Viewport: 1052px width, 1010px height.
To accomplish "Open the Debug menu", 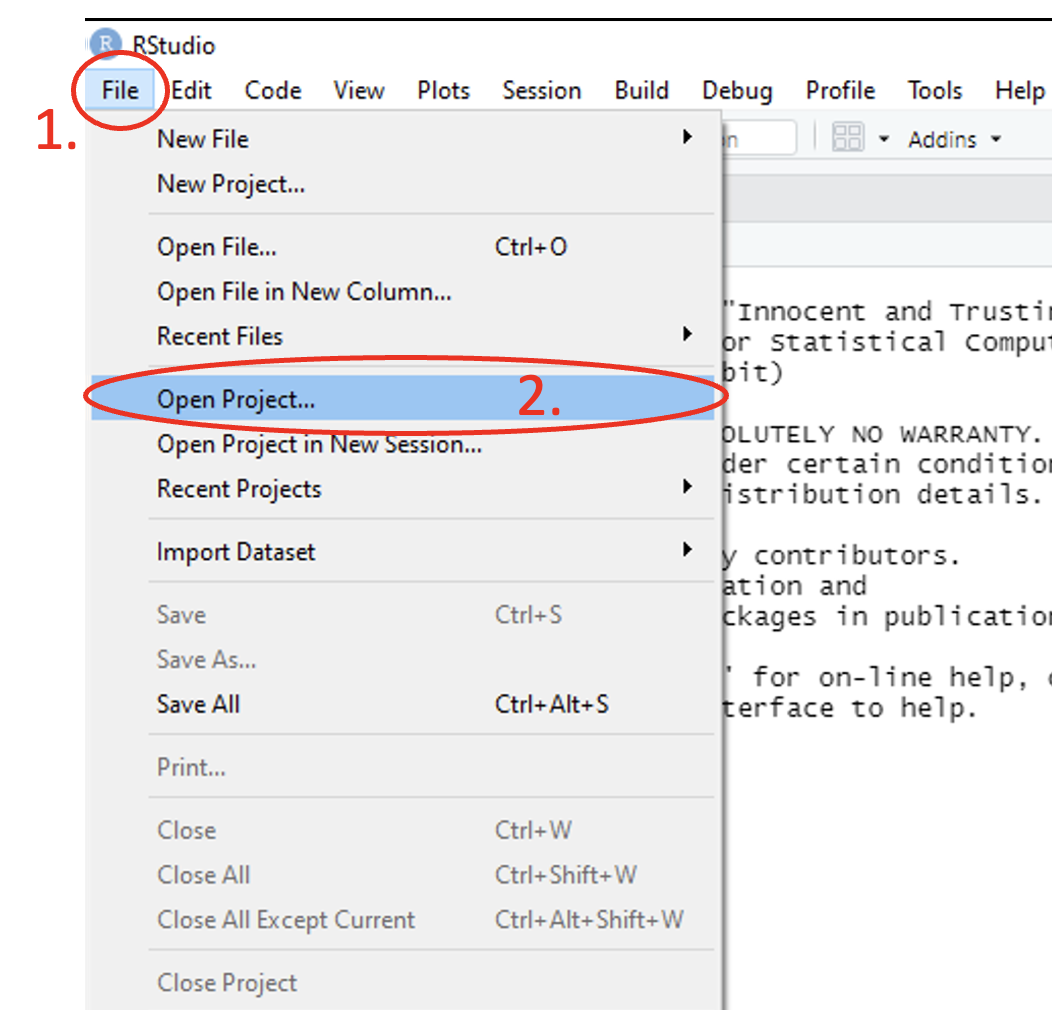I will [737, 91].
